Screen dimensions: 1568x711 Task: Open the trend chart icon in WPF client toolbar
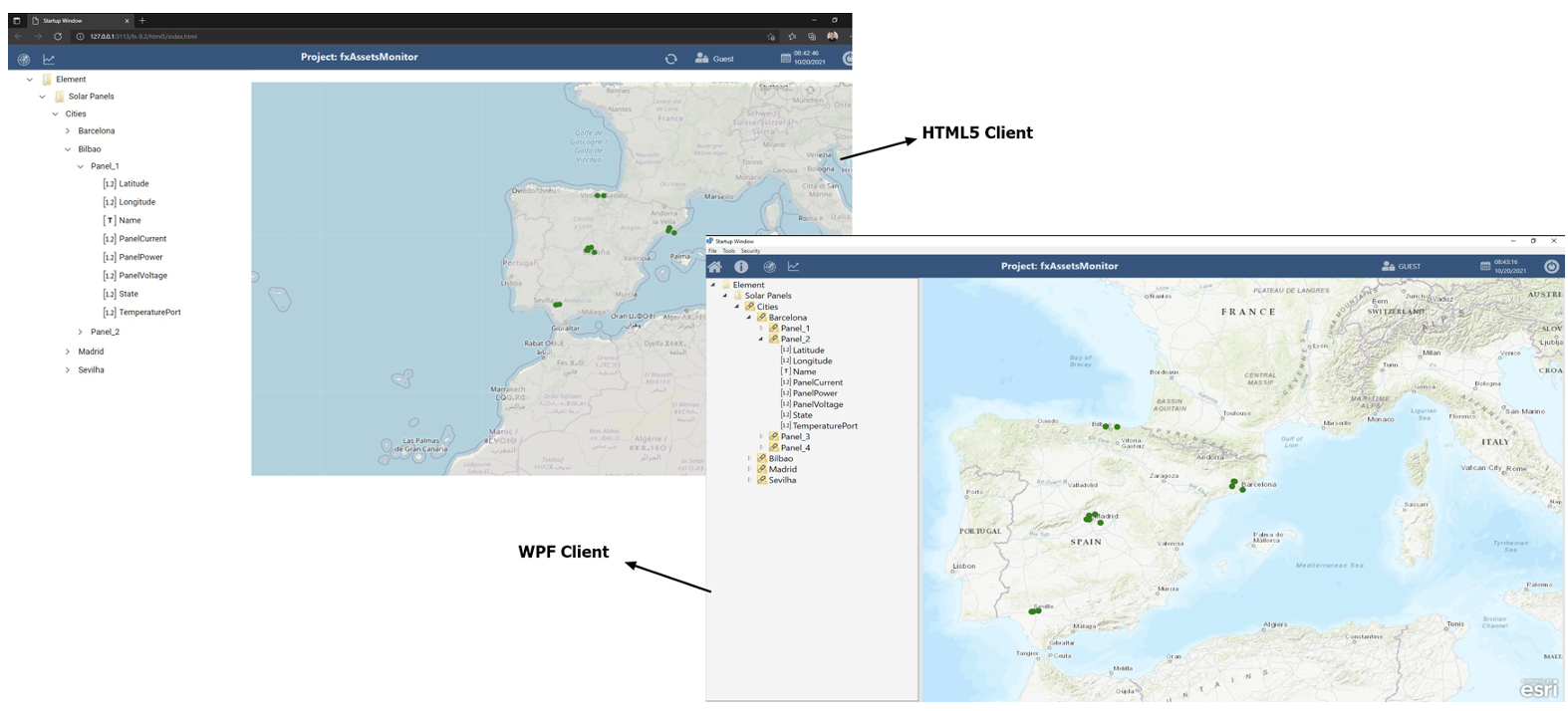pos(794,267)
